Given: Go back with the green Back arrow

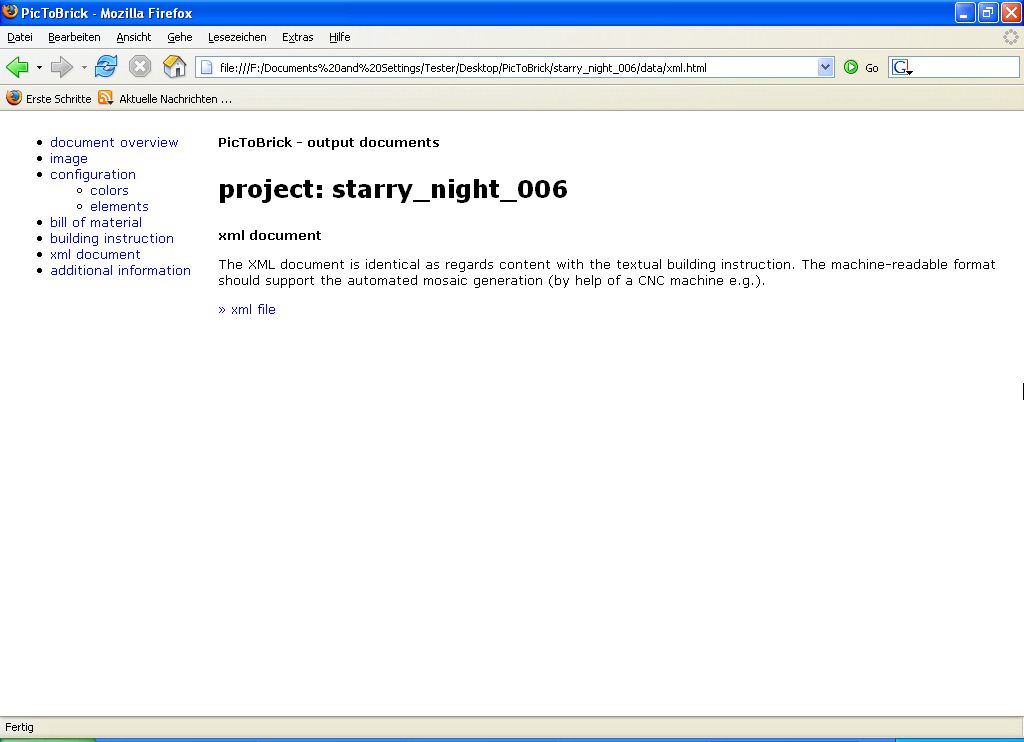Looking at the screenshot, I should (17, 67).
